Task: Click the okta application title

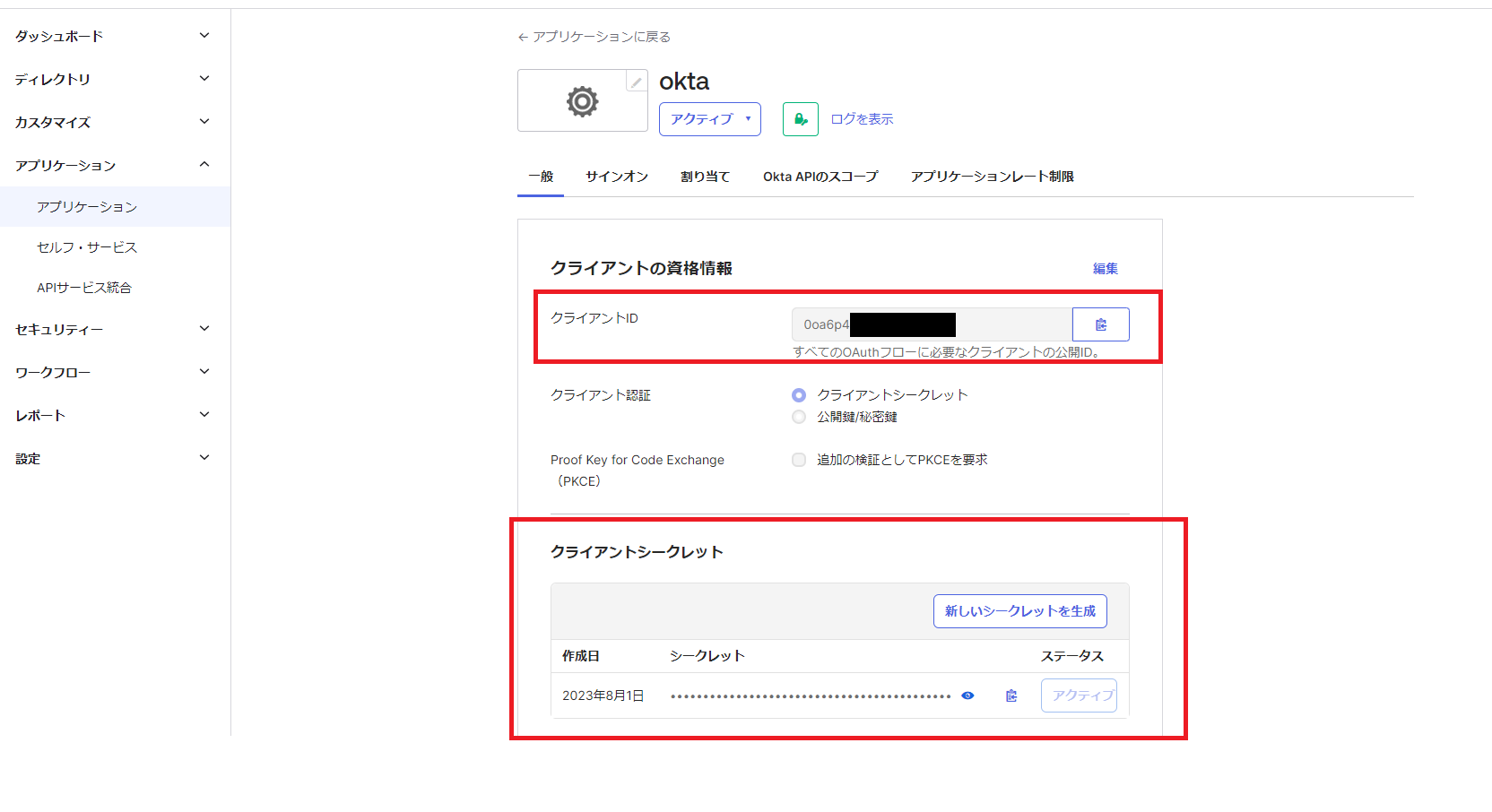Action: 684,82
